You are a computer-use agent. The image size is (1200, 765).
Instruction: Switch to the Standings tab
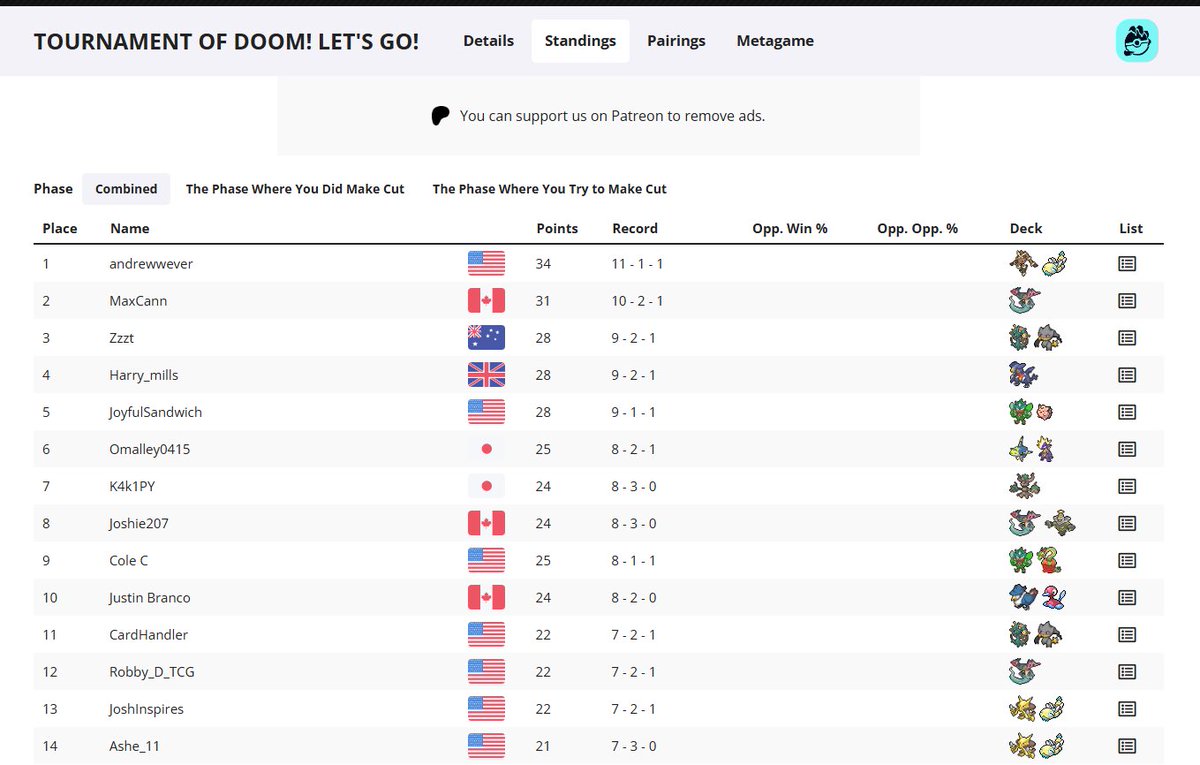click(x=580, y=41)
